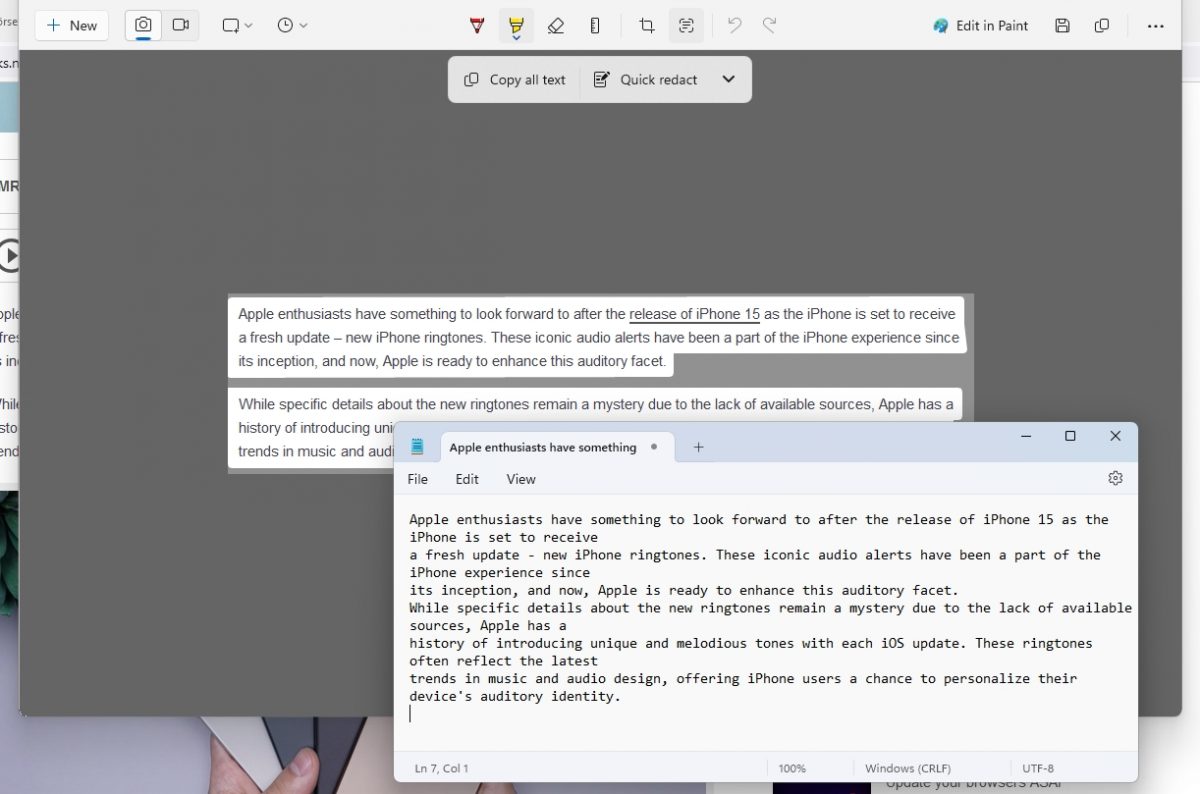Screen dimensions: 1200x794
Task: Toggle the text actions mode
Action: 687,25
